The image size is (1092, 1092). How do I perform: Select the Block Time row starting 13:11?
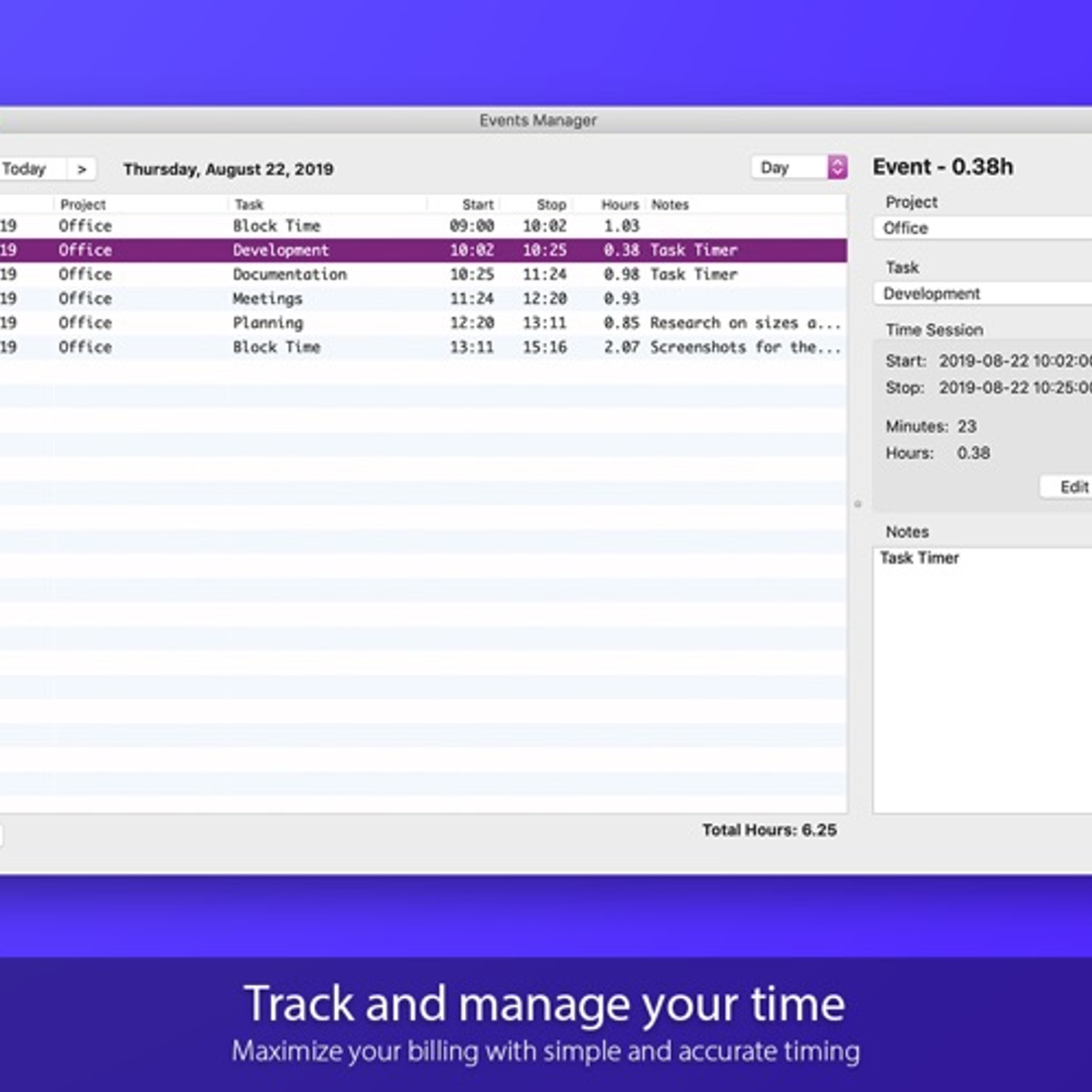pos(423,347)
